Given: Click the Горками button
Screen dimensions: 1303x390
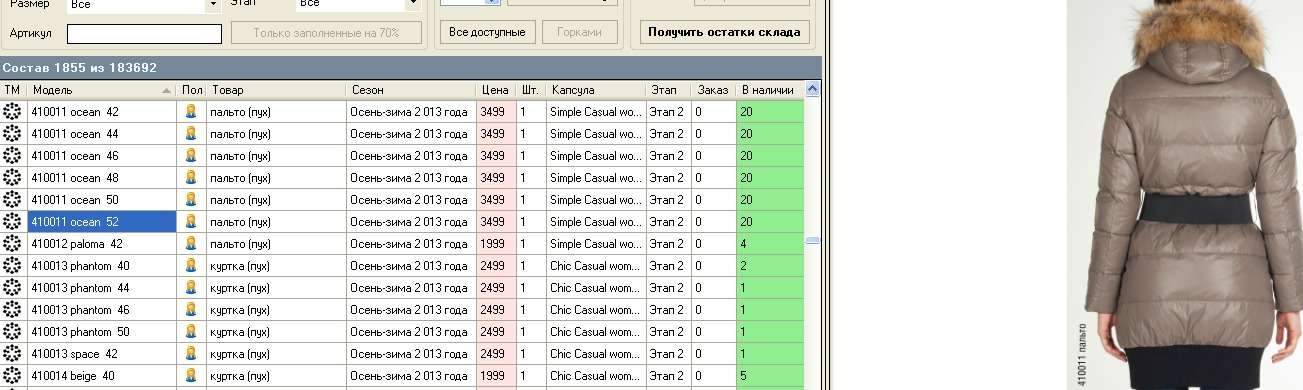Looking at the screenshot, I should [580, 32].
